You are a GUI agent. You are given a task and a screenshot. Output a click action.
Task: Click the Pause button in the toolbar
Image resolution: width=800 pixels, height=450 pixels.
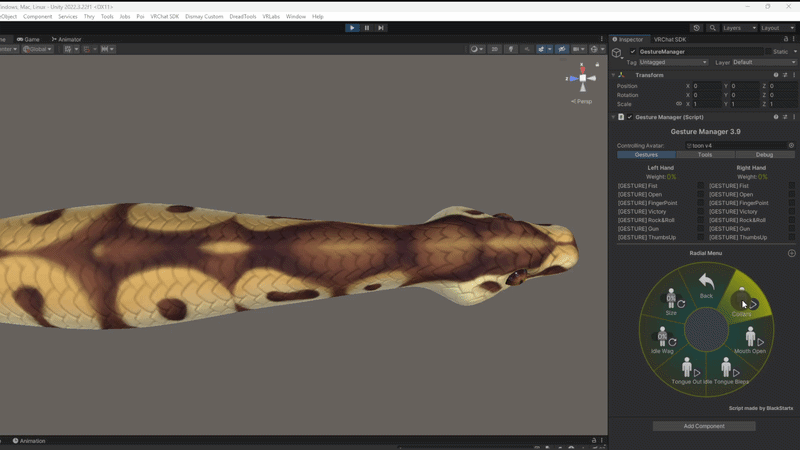click(366, 28)
